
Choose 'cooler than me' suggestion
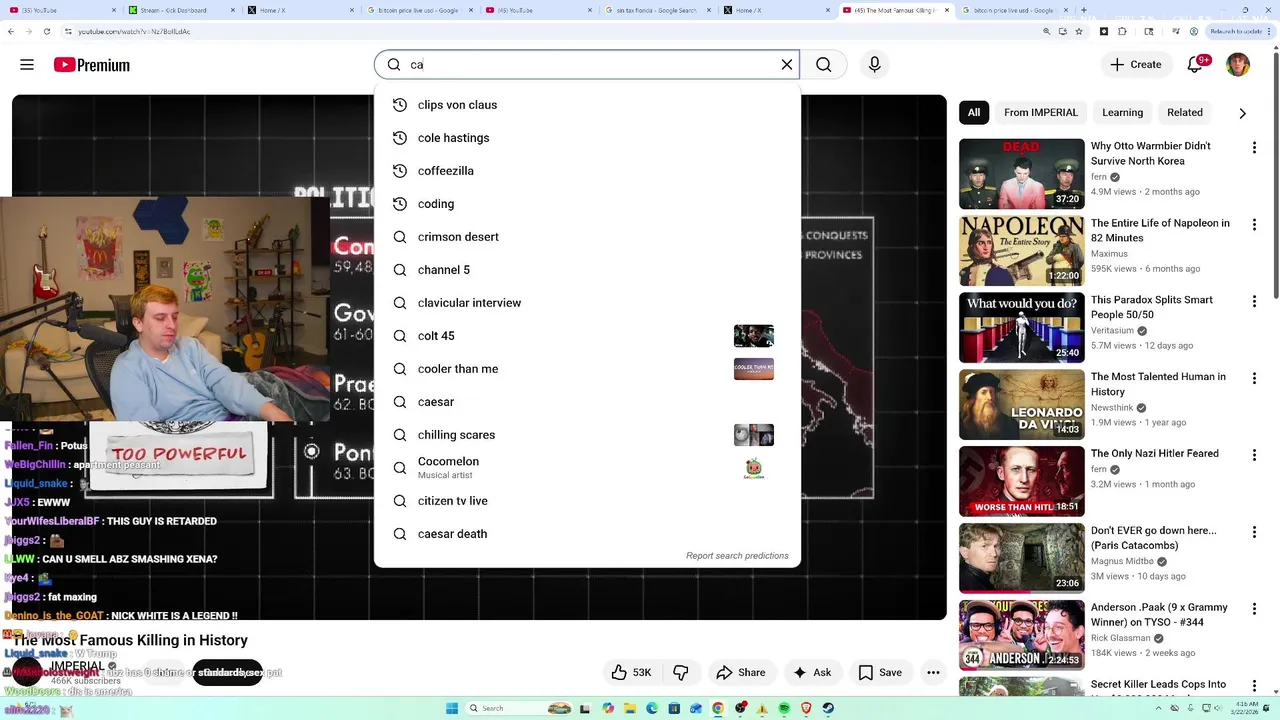pyautogui.click(x=587, y=369)
